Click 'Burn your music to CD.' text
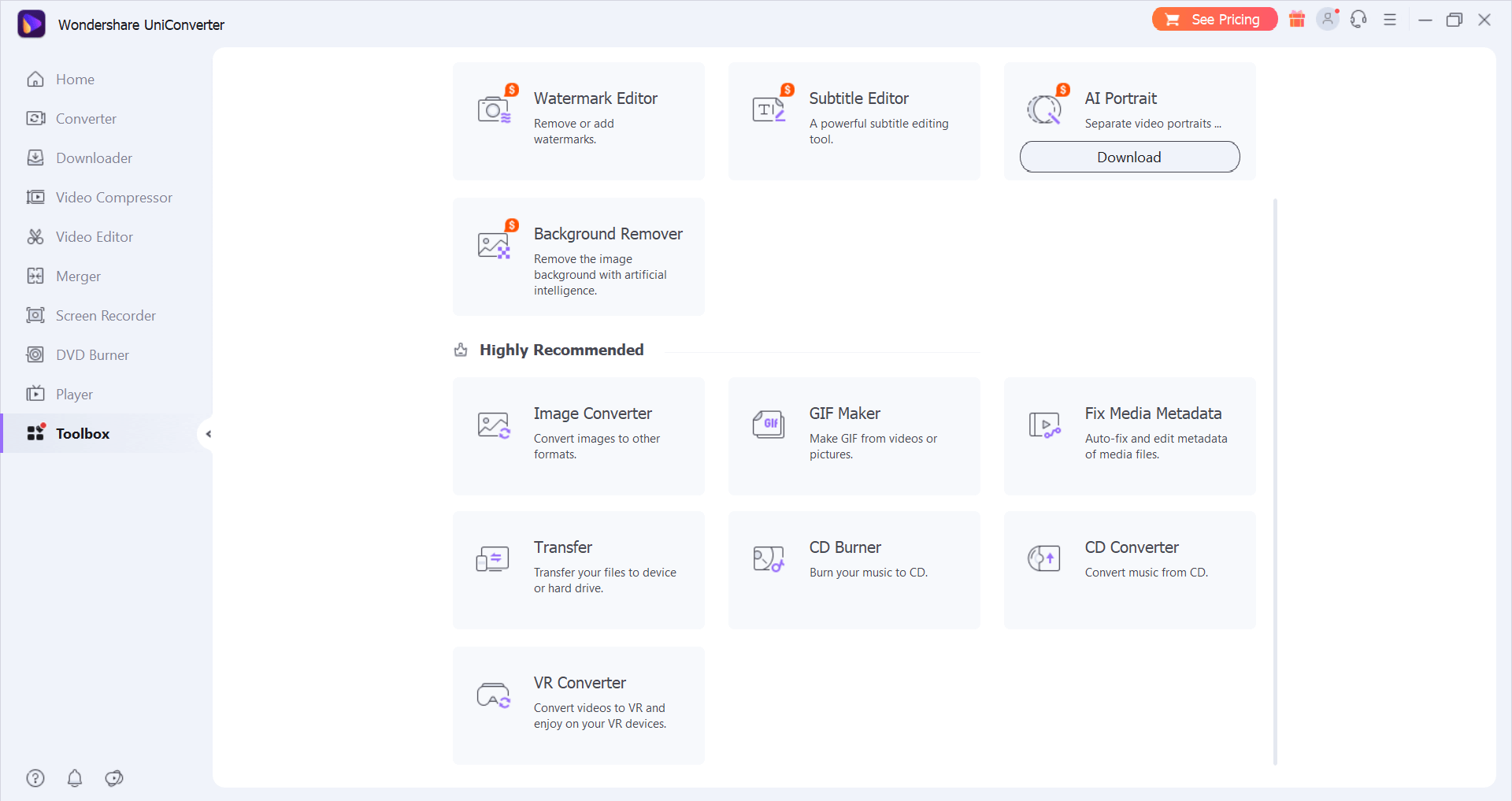This screenshot has width=1512, height=801. [869, 573]
